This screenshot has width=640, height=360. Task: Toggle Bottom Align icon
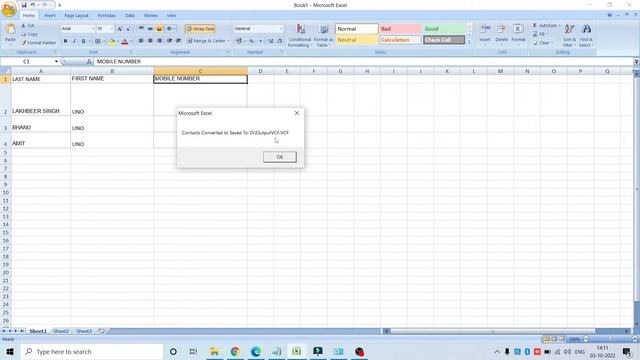pyautogui.click(x=159, y=29)
